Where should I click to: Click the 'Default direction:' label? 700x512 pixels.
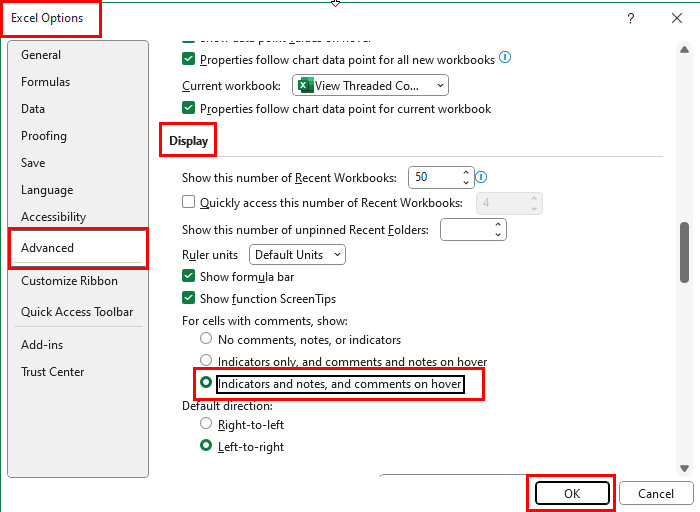[227, 406]
